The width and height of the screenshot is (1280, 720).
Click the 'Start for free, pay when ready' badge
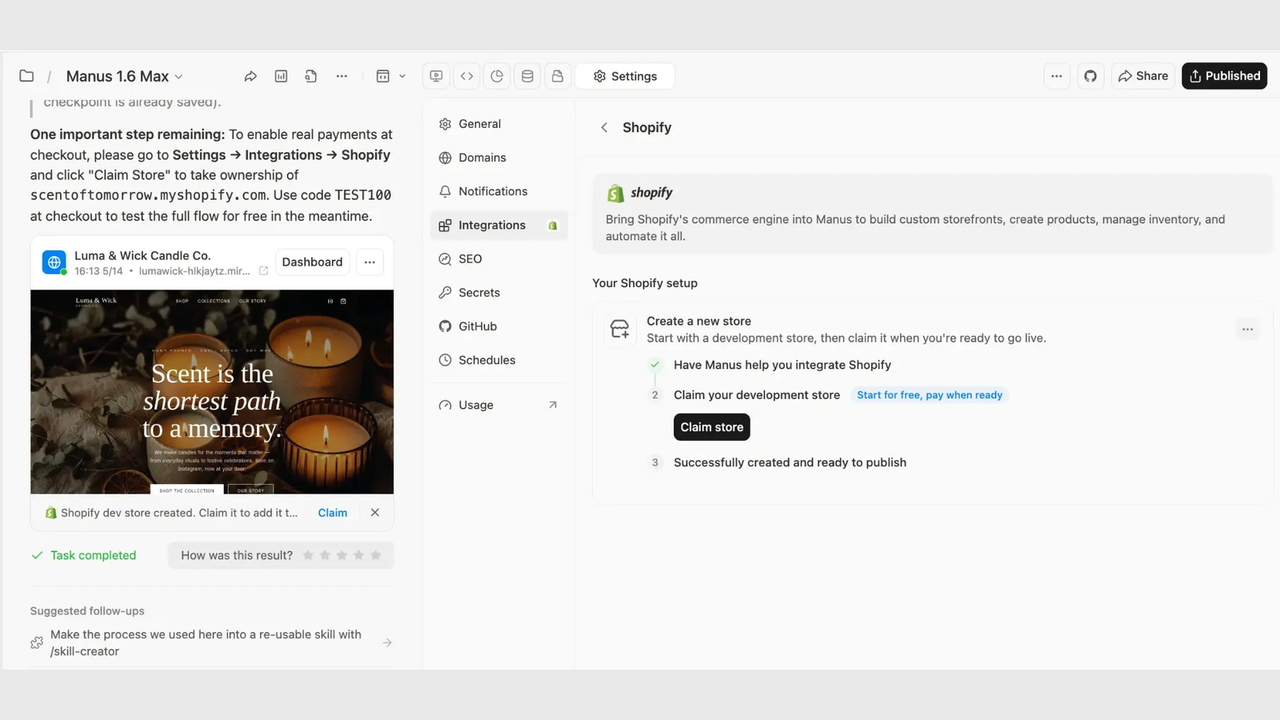pos(929,395)
